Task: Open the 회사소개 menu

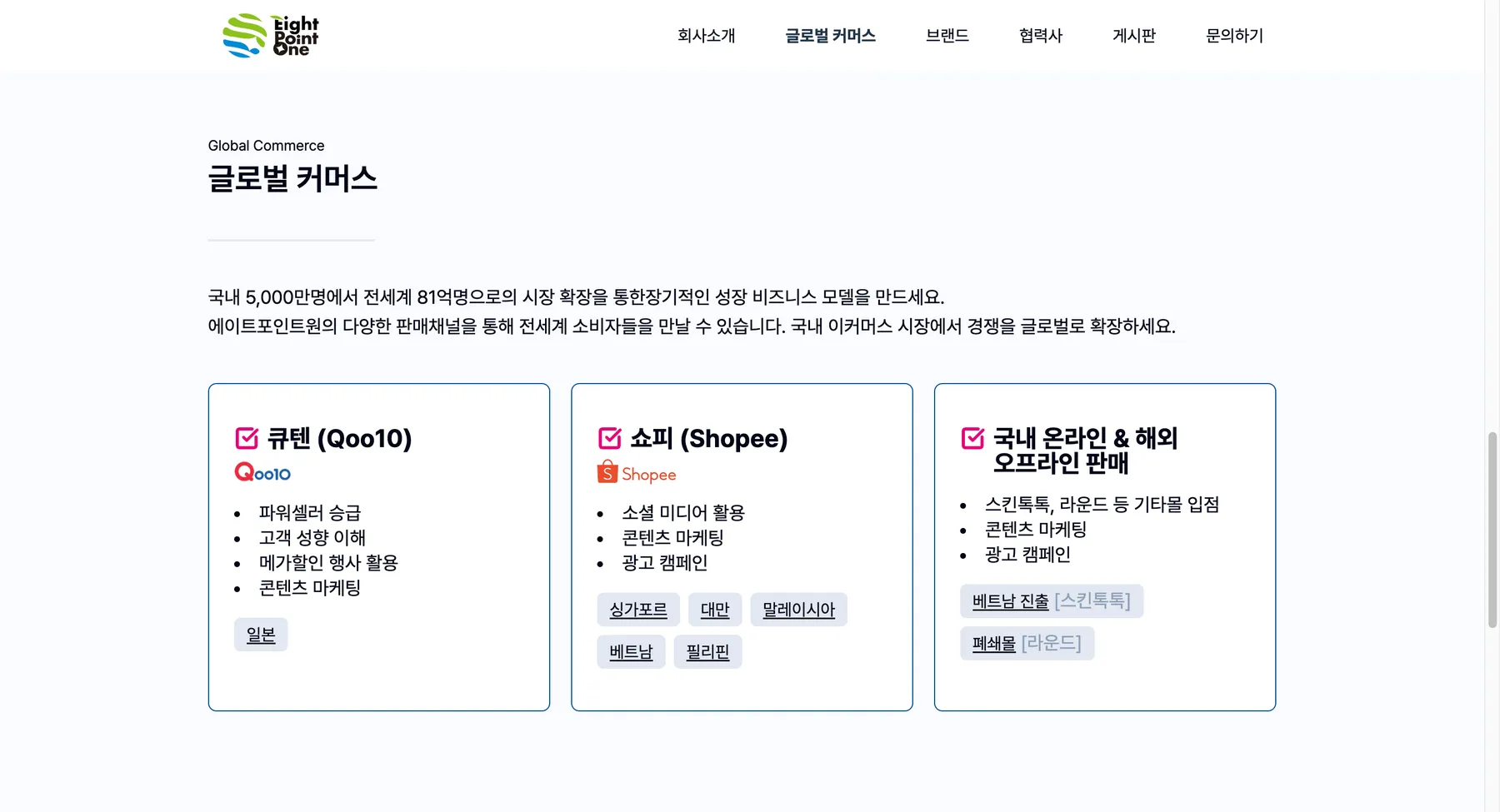Action: pos(706,36)
